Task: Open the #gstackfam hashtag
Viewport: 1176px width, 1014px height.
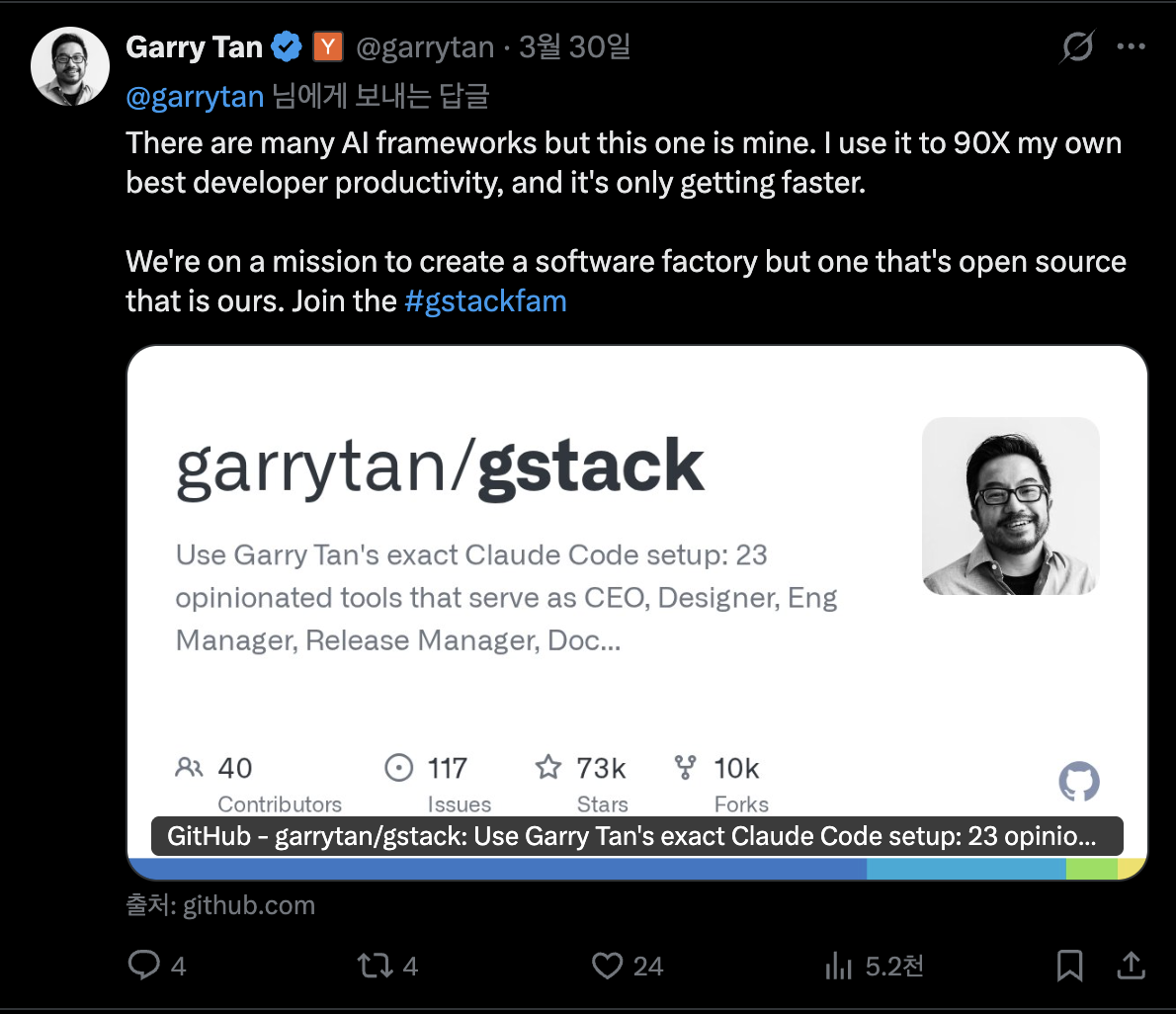Action: (x=485, y=300)
